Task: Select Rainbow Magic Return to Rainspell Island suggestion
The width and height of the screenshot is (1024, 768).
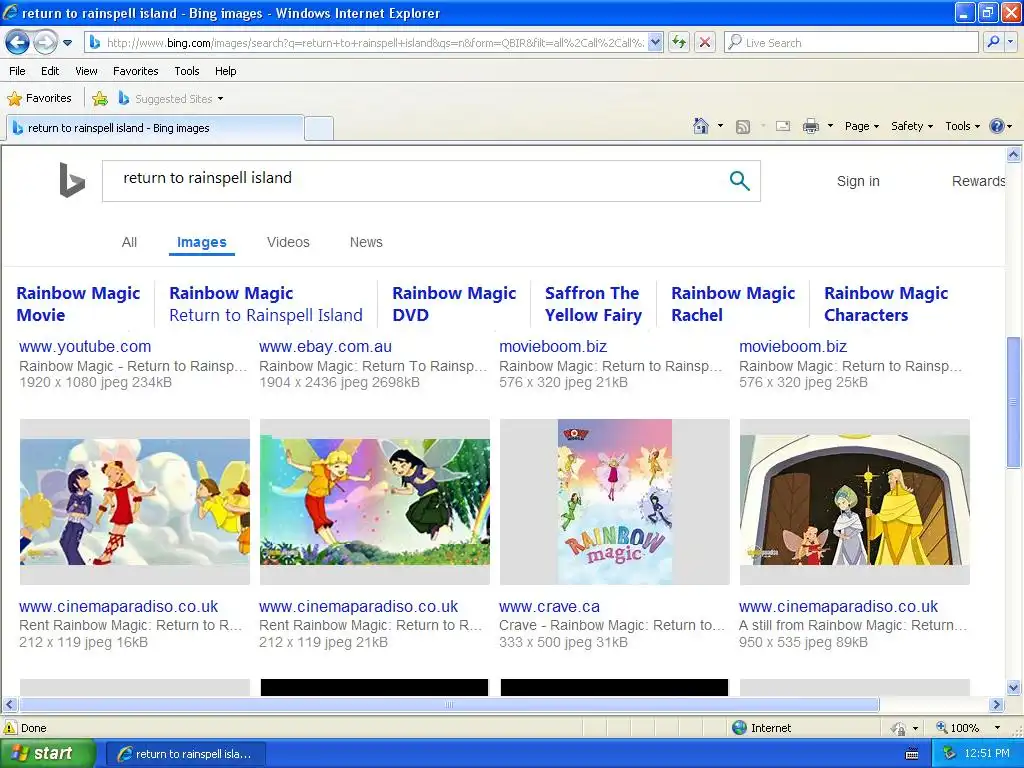Action: click(x=266, y=304)
